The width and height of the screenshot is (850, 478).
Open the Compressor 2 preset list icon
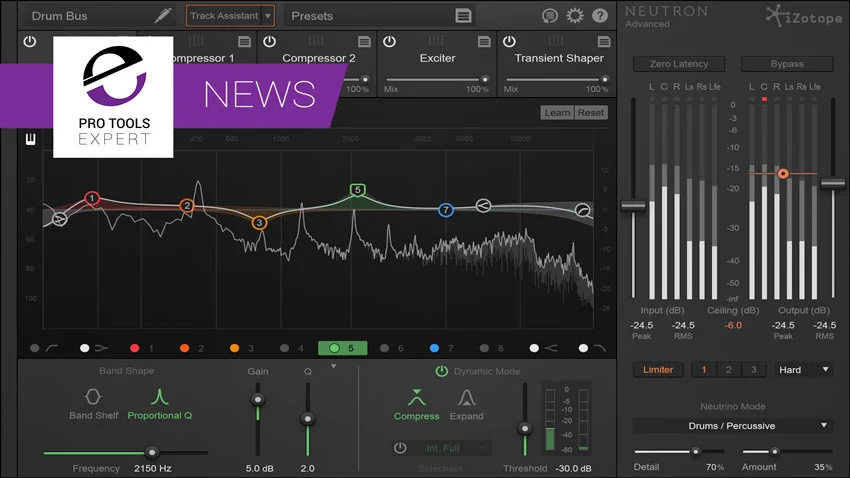pyautogui.click(x=364, y=42)
